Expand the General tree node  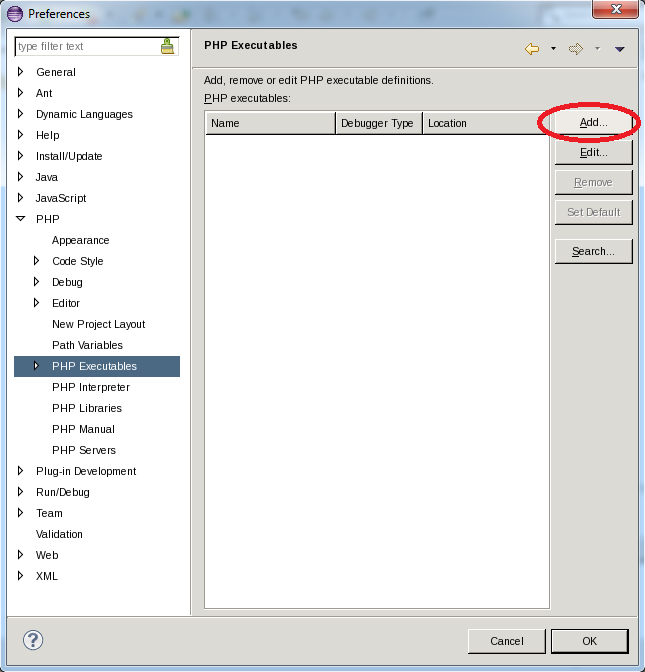pyautogui.click(x=20, y=72)
